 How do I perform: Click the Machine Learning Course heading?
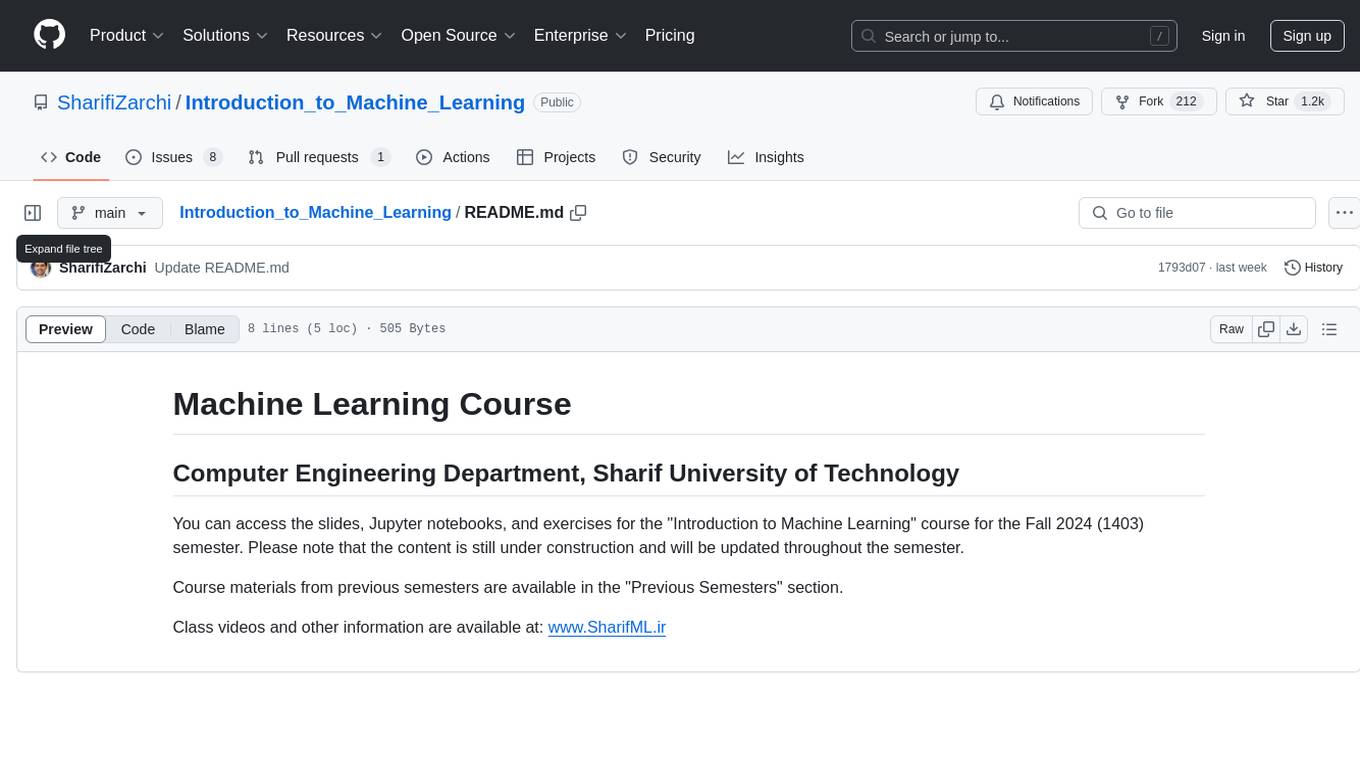tap(372, 404)
